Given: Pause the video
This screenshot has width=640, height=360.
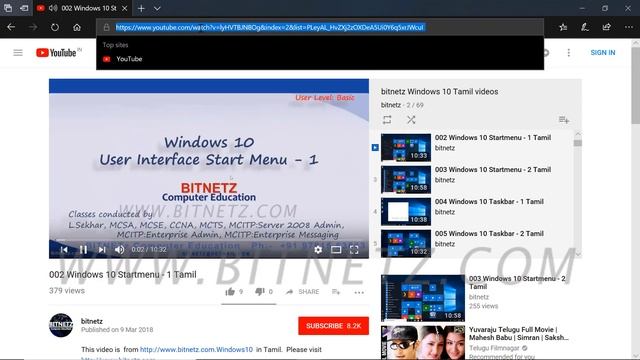Looking at the screenshot, I should (83, 249).
